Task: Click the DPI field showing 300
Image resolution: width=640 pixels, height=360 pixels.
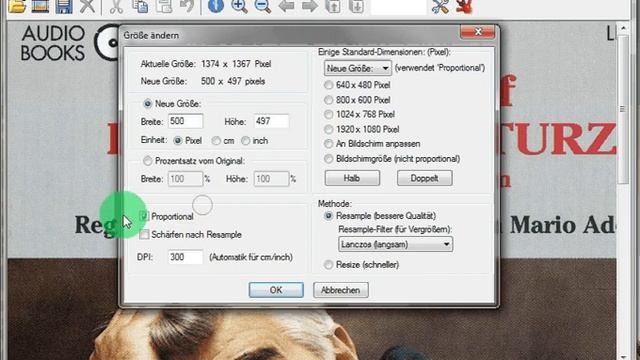Action: [x=185, y=257]
